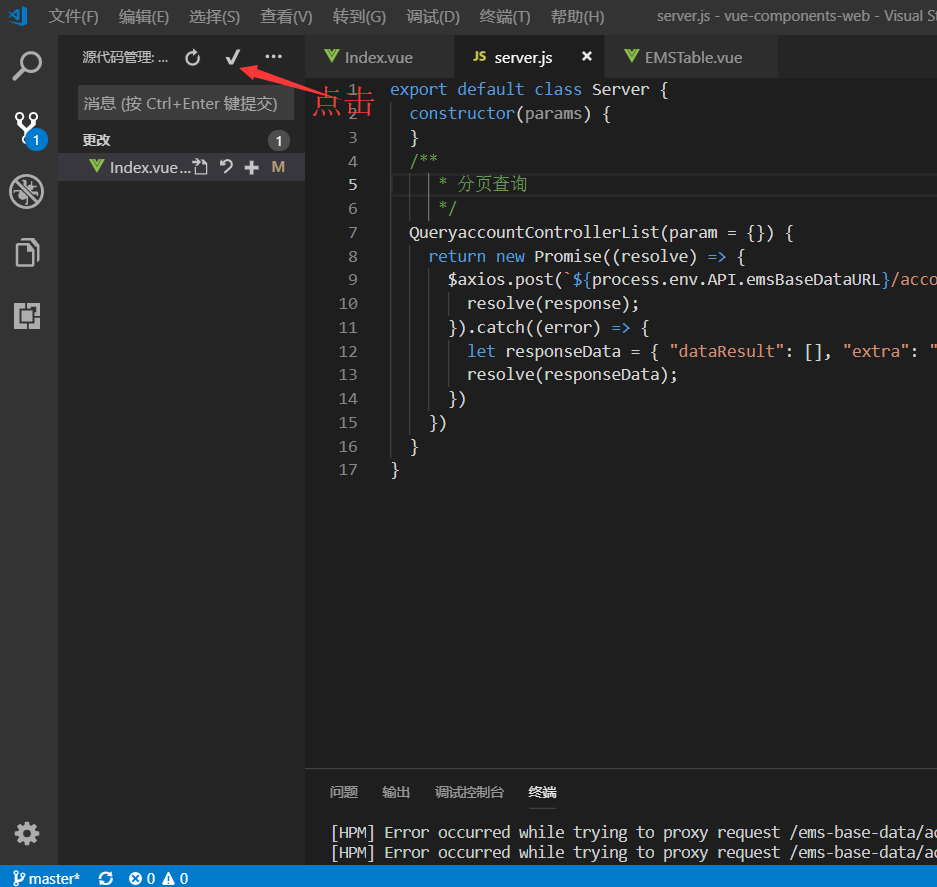The image size is (937, 887).
Task: Click the commit checkmark icon
Action: (x=232, y=57)
